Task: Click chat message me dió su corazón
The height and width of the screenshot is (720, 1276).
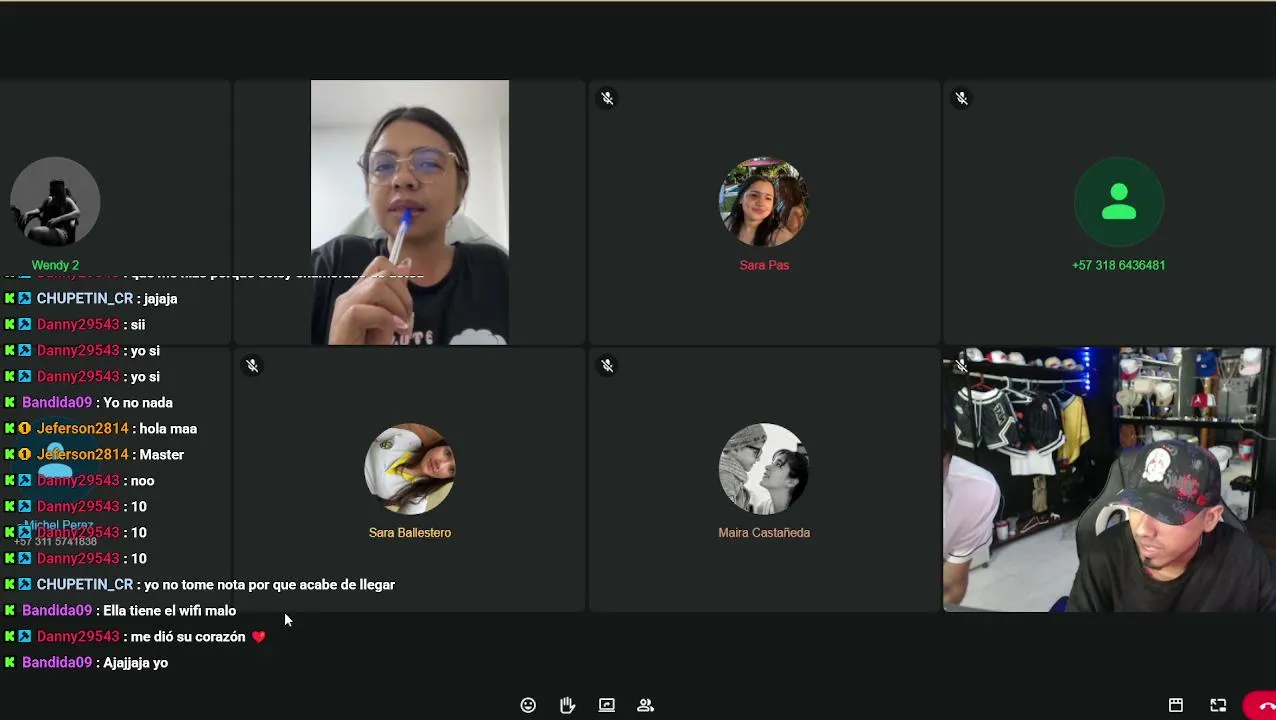Action: 136,636
